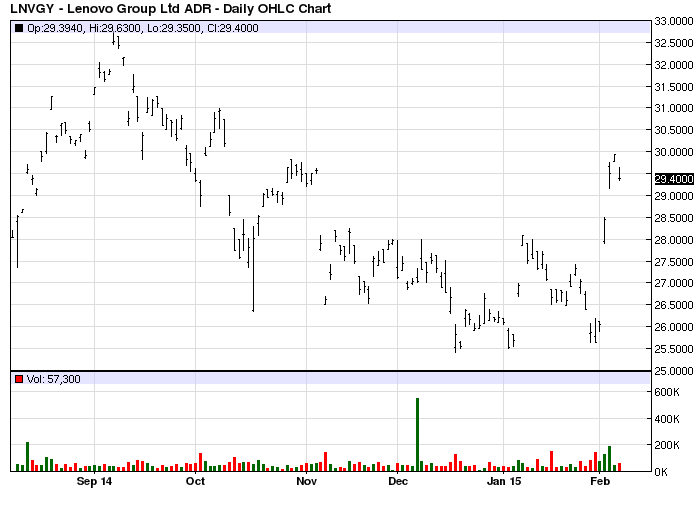Screen dimensions: 700x512
Task: Click the 600K volume axis label
Action: [x=668, y=393]
